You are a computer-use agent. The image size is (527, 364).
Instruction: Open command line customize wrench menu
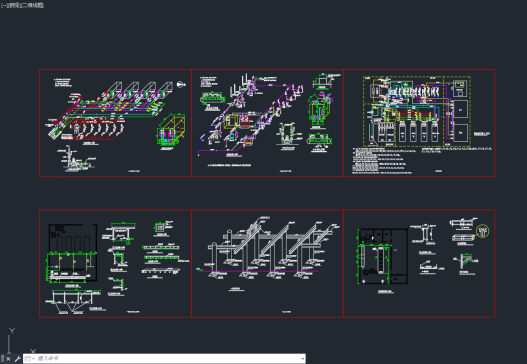tap(17, 359)
